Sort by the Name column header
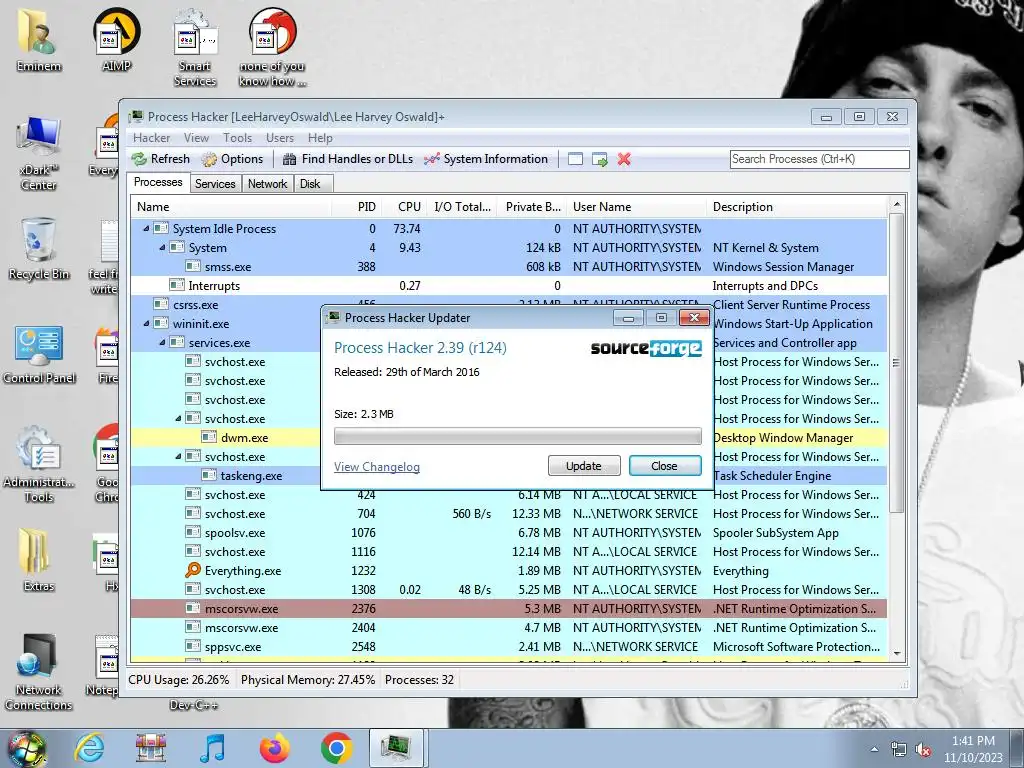 pos(232,207)
